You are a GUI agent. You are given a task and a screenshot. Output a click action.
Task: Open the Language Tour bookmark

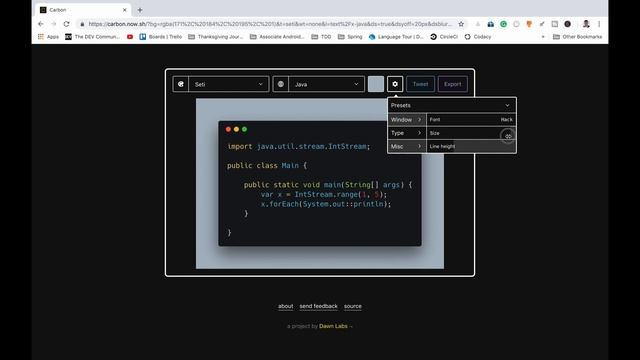pos(396,37)
